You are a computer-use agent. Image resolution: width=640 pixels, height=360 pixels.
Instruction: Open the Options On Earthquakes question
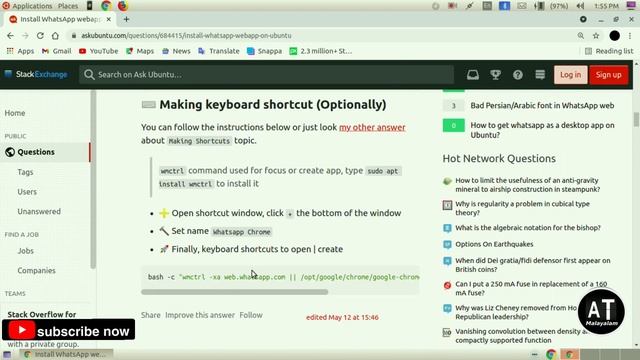click(494, 244)
